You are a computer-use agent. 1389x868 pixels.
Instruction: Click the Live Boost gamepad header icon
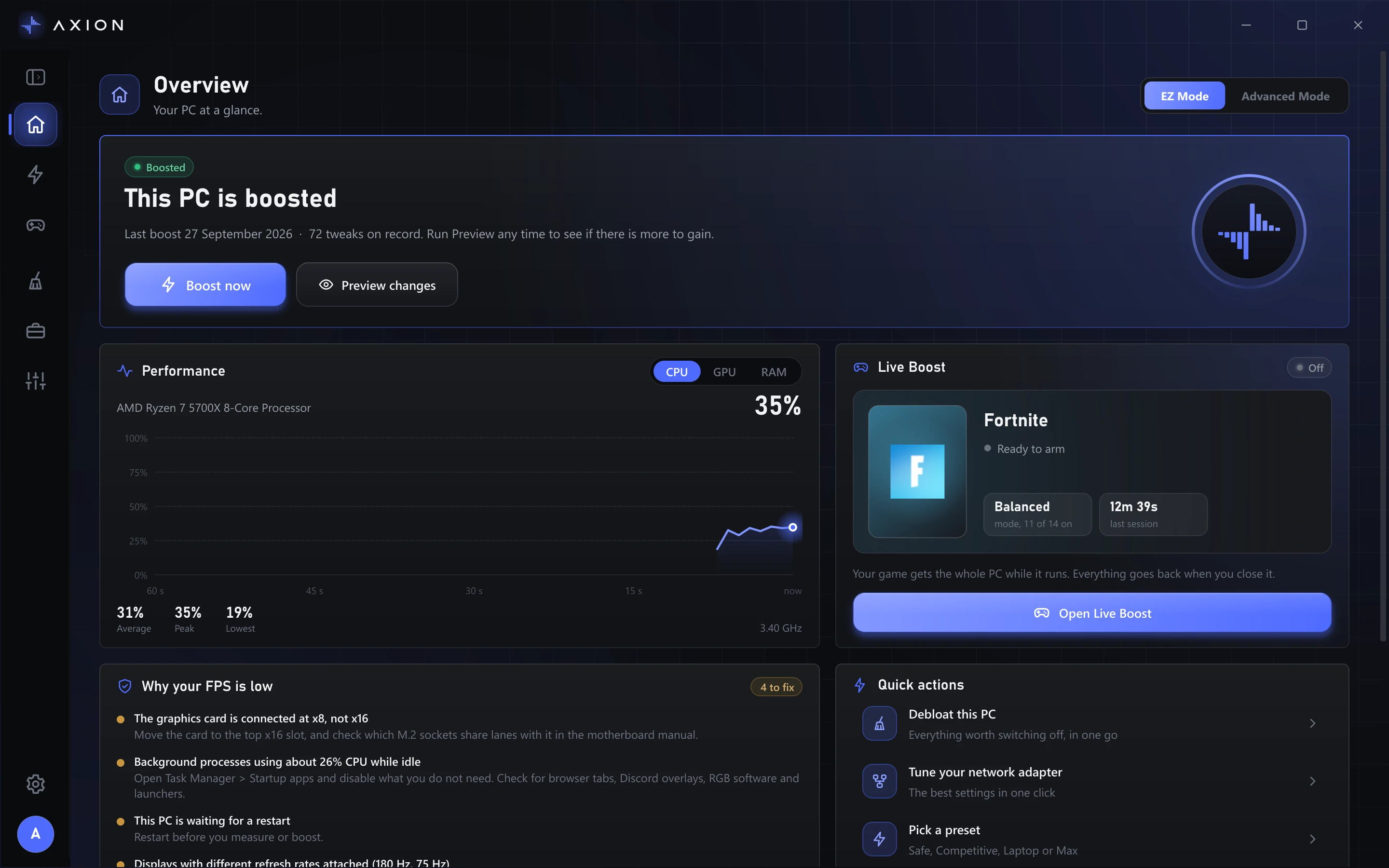[x=860, y=367]
